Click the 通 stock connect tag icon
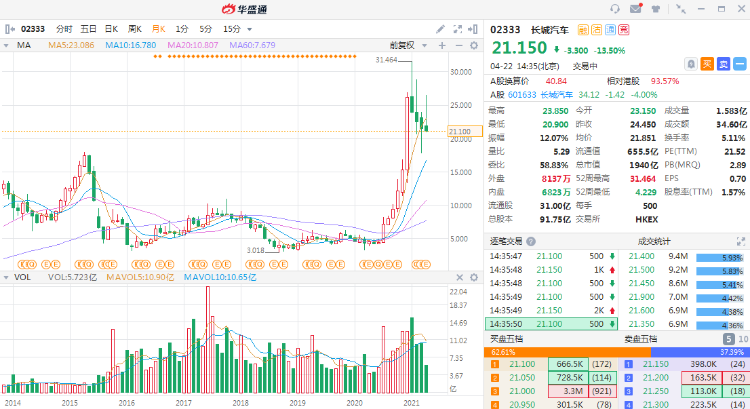This screenshot has height=409, width=750. point(610,30)
